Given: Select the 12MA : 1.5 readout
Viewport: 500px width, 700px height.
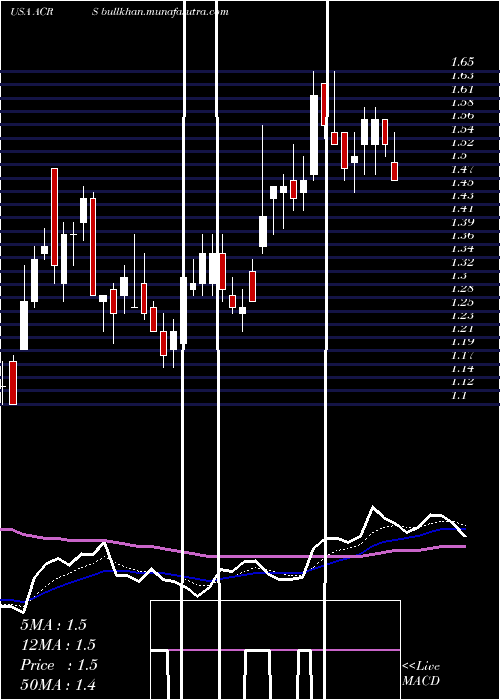Looking at the screenshot, I should (58, 645).
